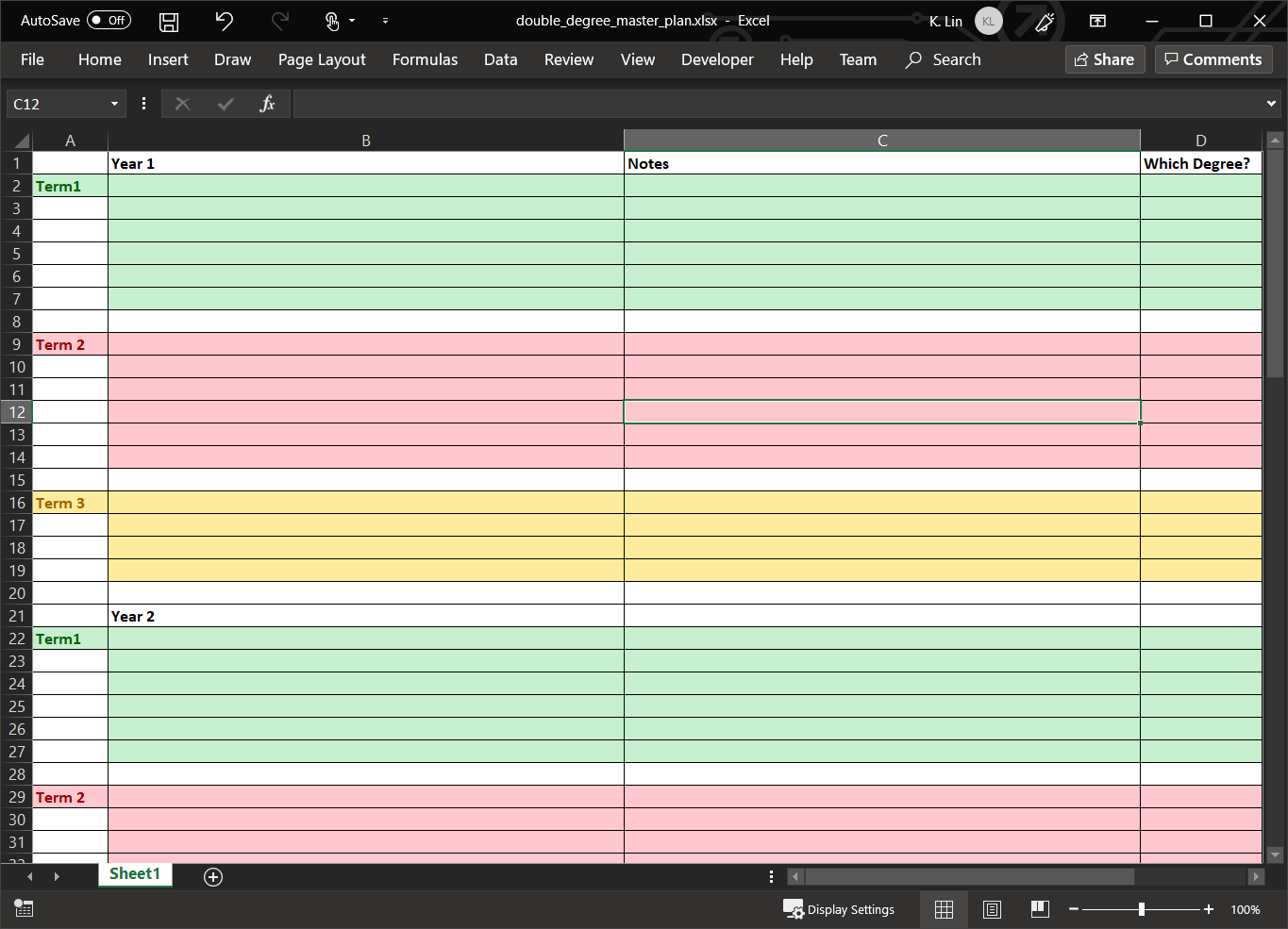The height and width of the screenshot is (929, 1288).
Task: Click the red 'Term 2' cell in row 9
Action: point(70,344)
